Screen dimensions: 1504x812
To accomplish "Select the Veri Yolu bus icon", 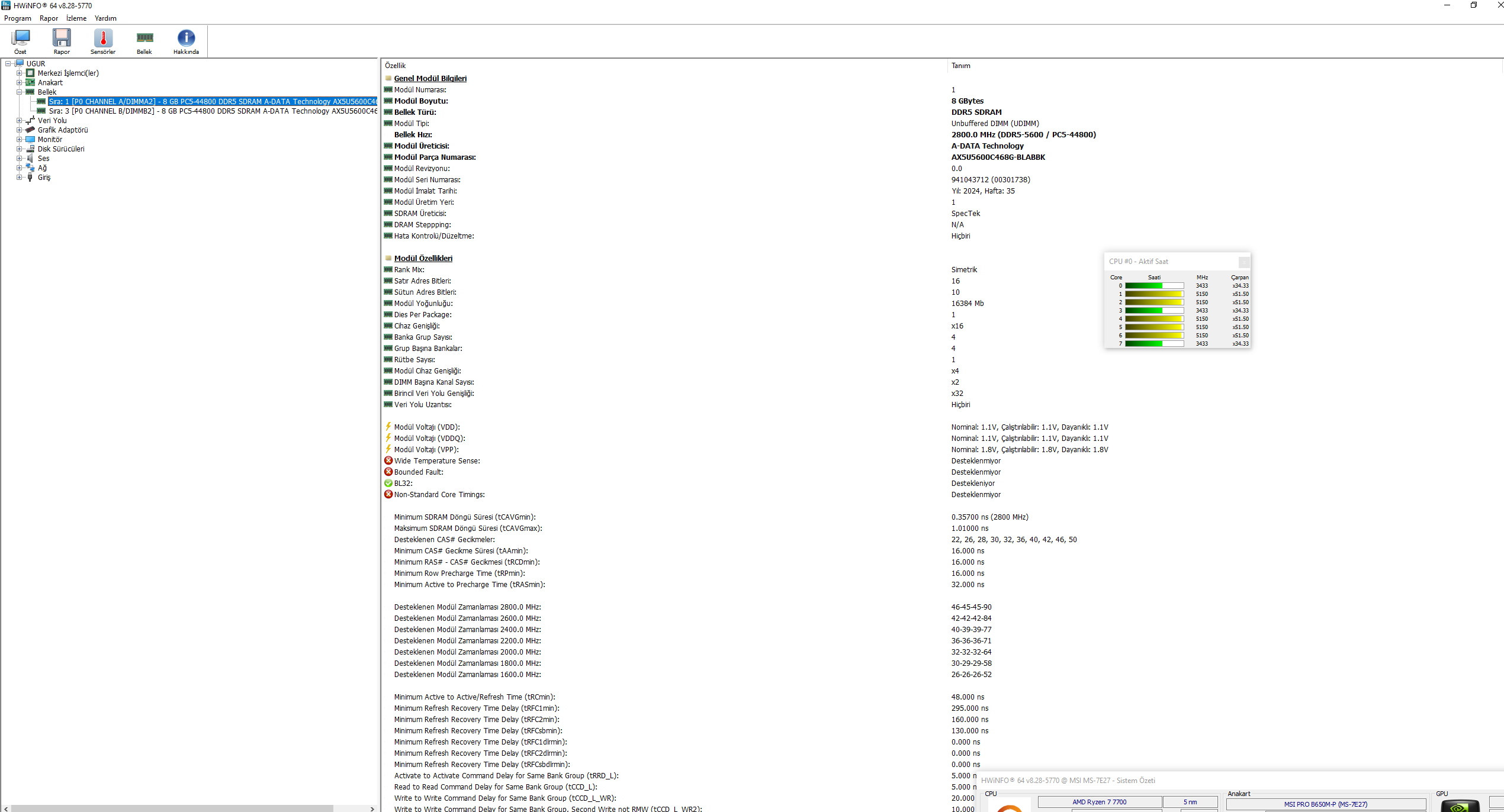I will click(x=30, y=120).
